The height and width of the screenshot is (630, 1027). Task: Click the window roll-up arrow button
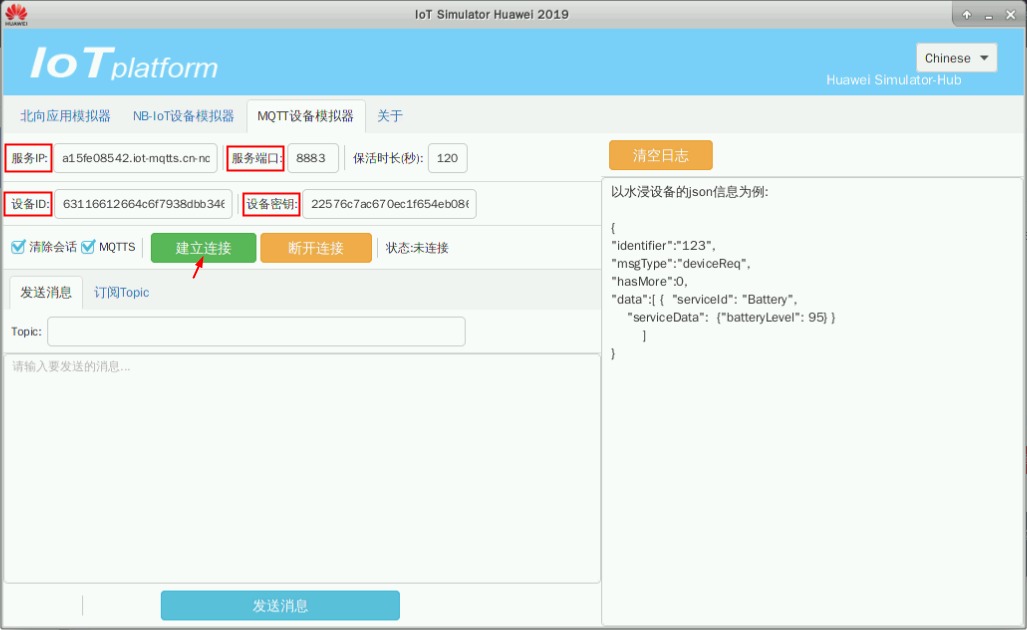[x=967, y=15]
